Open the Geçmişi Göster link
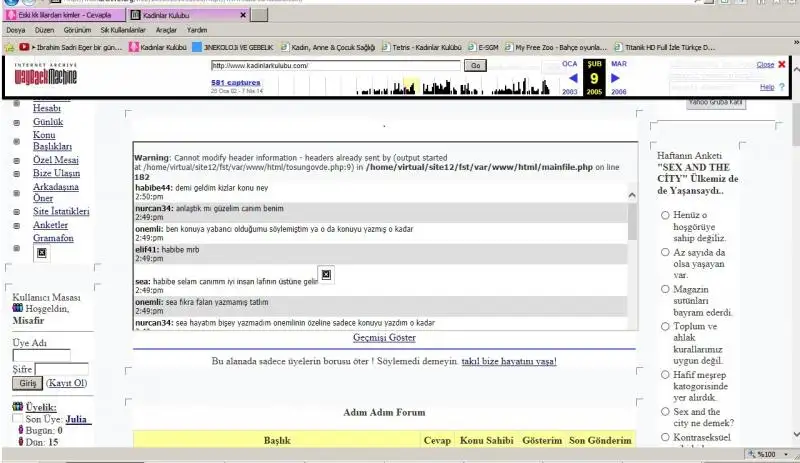Image resolution: width=800 pixels, height=463 pixels. 384,338
